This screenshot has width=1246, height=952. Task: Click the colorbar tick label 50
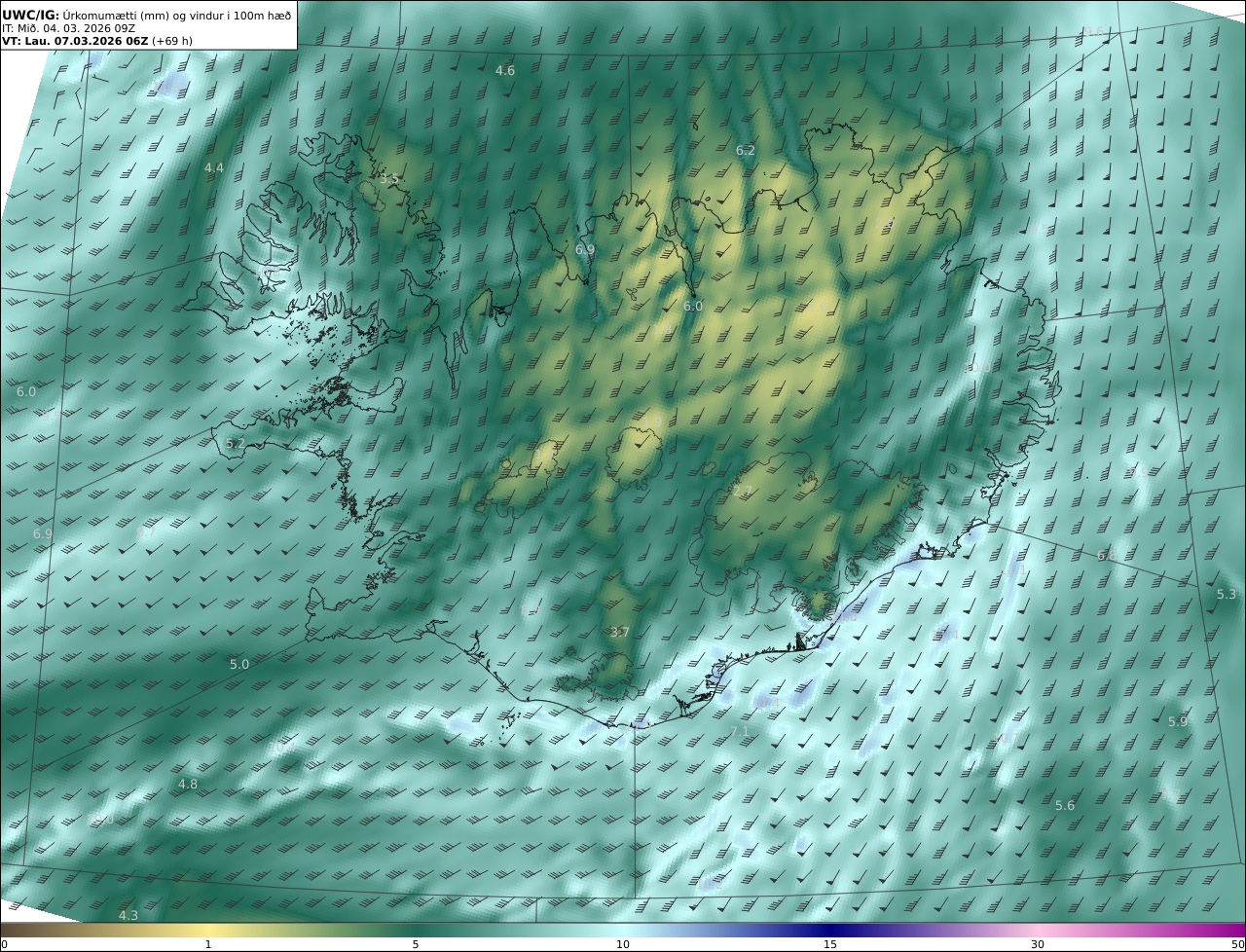tap(1238, 944)
